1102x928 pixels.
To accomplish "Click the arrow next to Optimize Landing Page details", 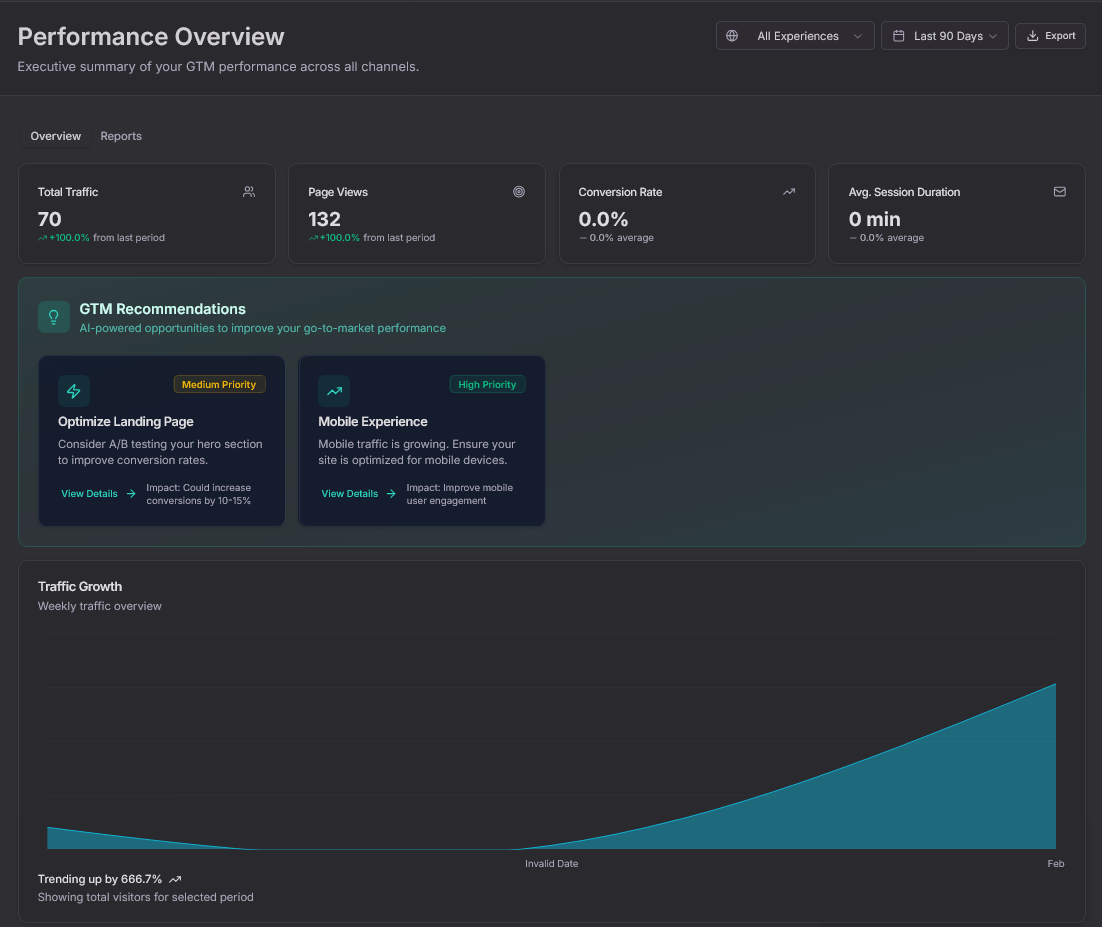I will click(x=131, y=493).
